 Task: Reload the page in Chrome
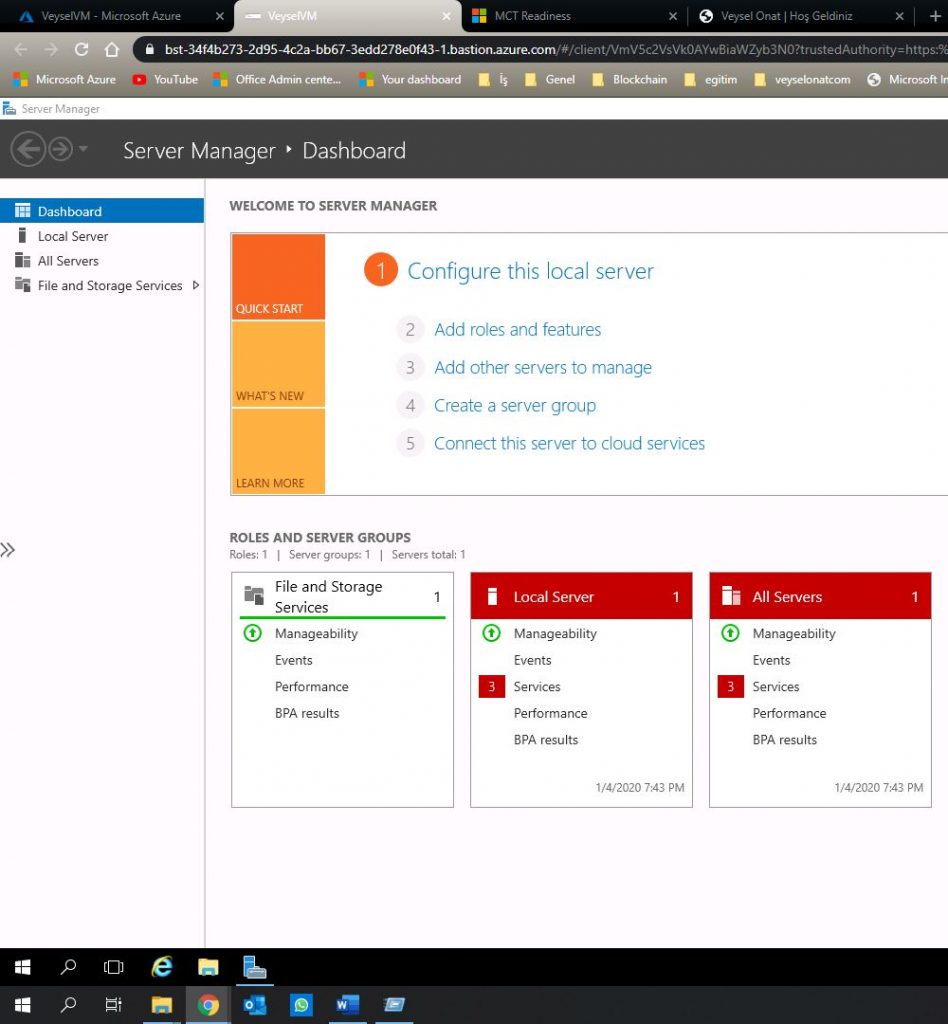[x=82, y=50]
